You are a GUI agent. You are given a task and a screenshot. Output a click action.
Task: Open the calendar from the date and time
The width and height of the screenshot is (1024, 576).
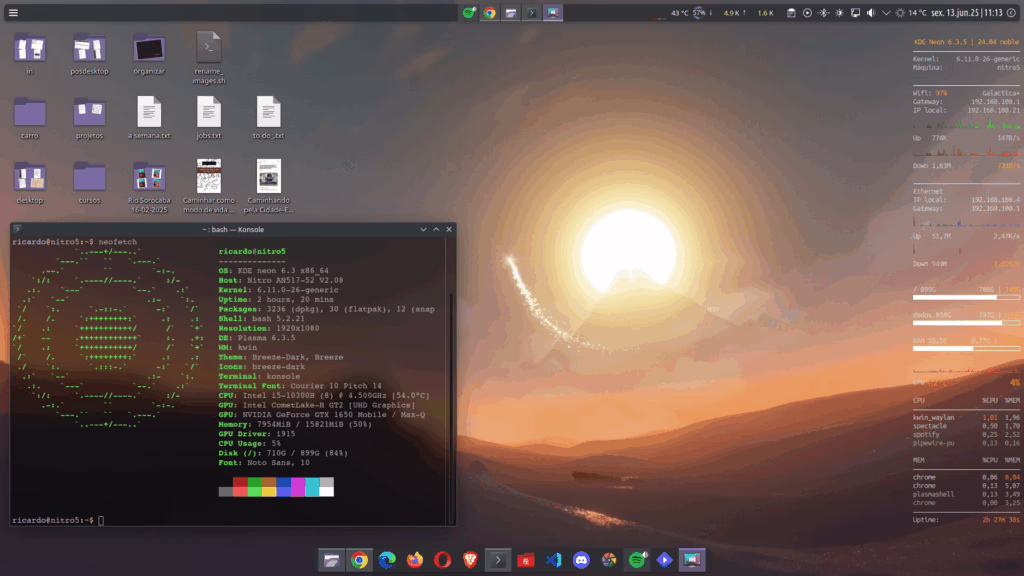[x=967, y=12]
